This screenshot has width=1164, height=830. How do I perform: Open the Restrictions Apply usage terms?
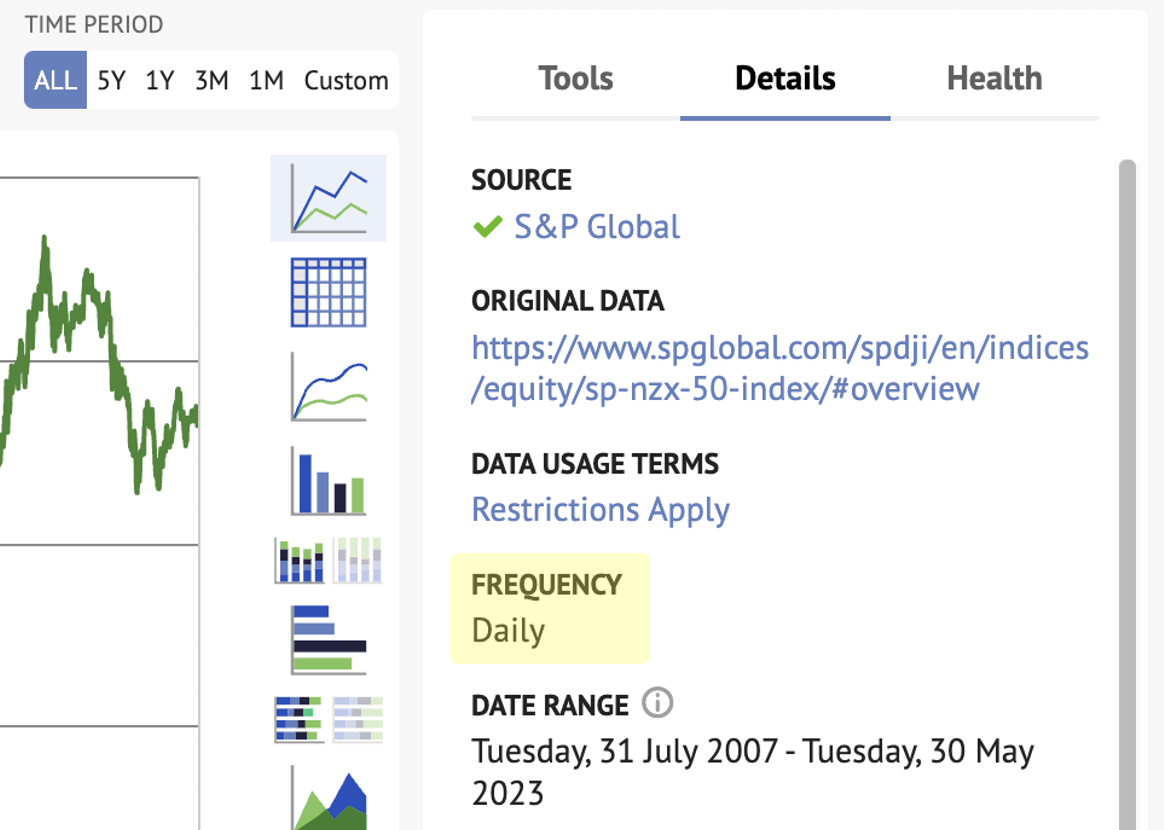tap(601, 510)
